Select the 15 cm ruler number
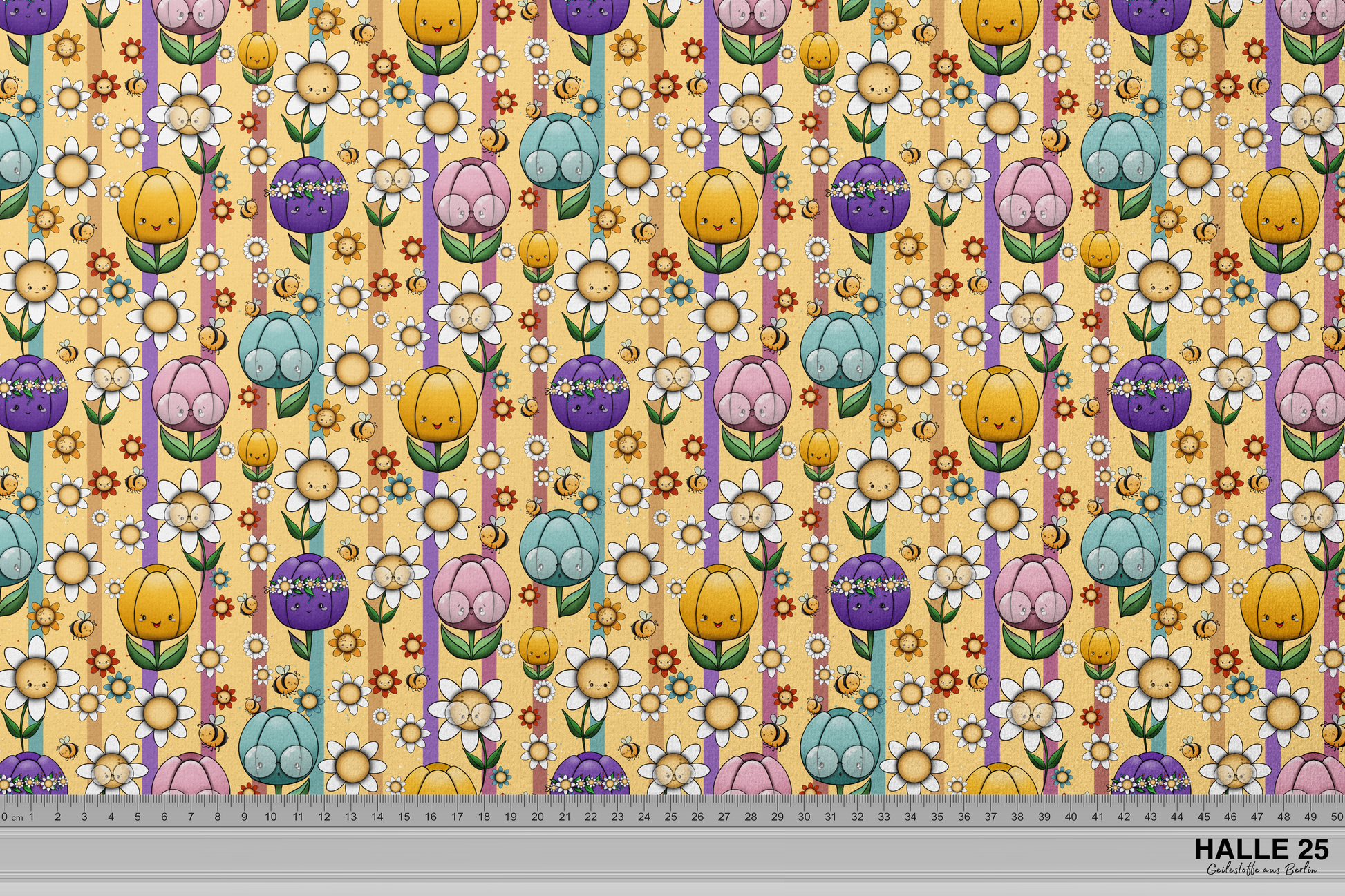This screenshot has height=896, width=1345. pos(404,817)
